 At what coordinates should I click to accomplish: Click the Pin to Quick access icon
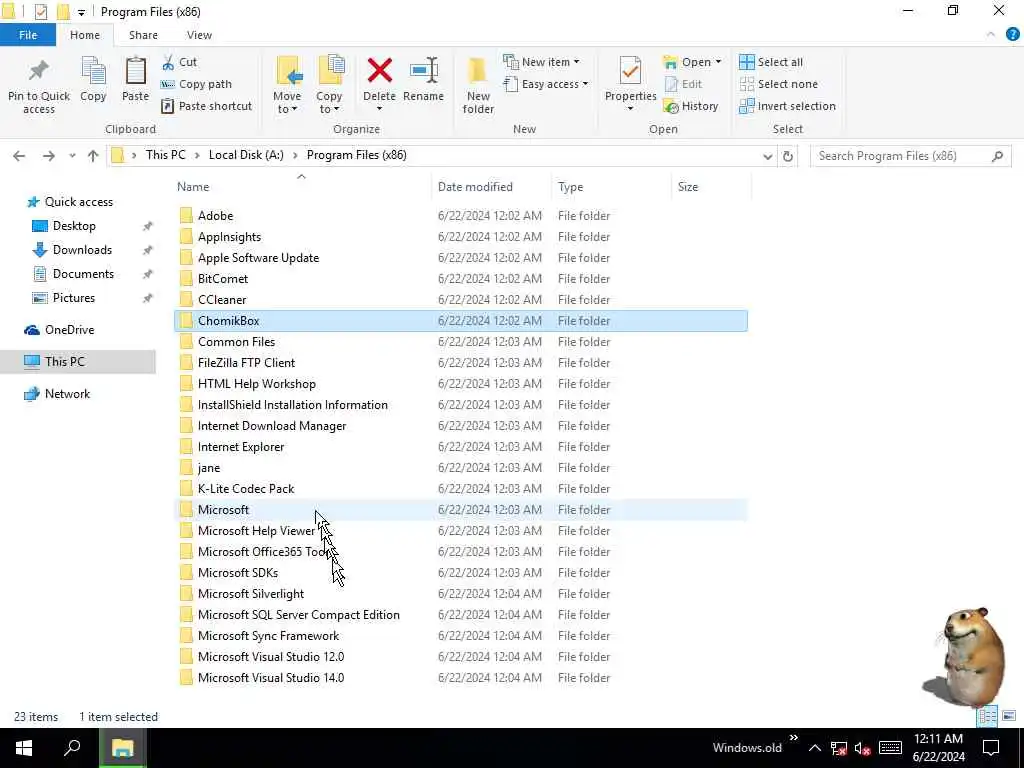click(x=39, y=71)
